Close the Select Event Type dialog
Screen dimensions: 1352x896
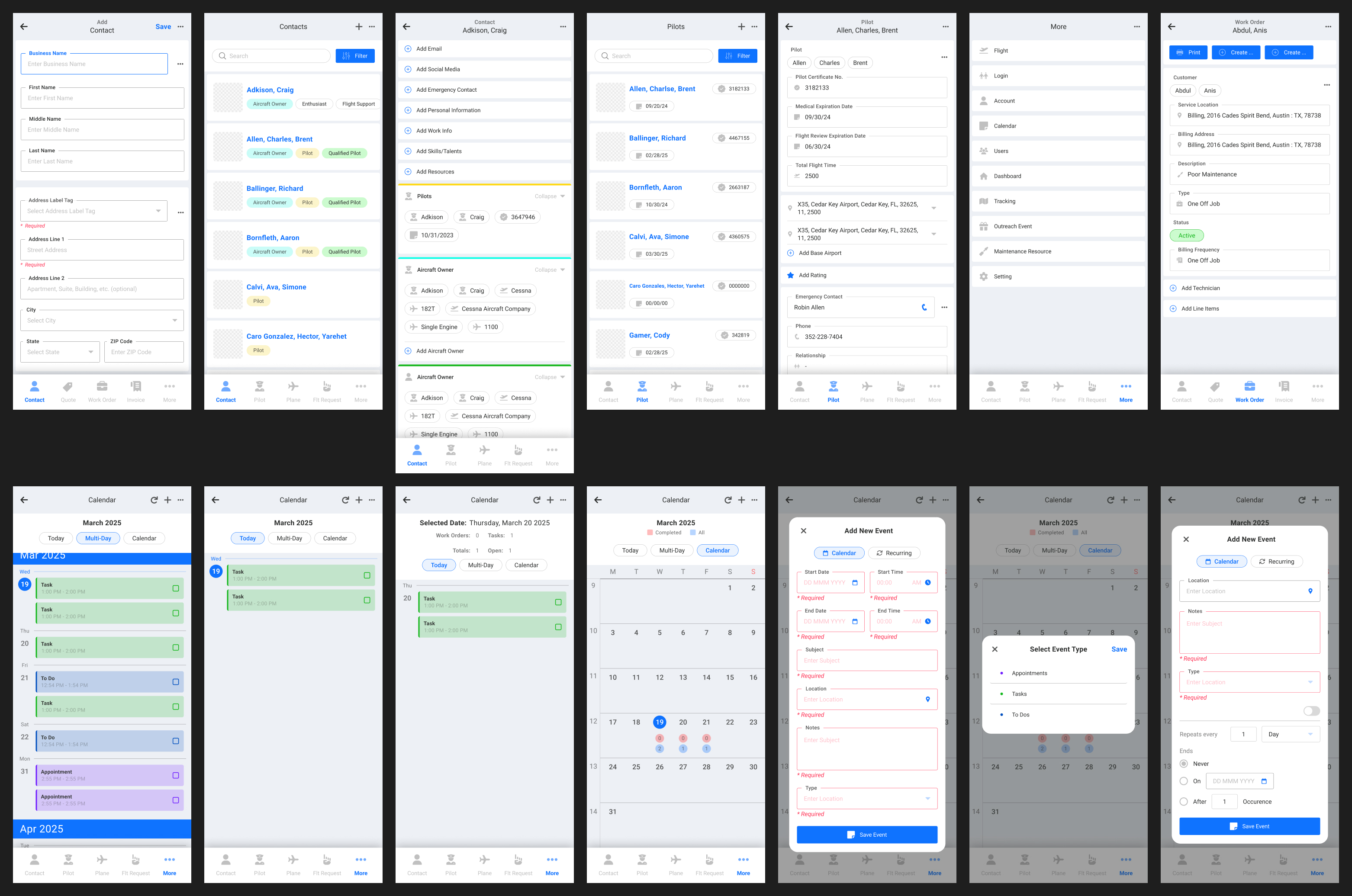[995, 649]
